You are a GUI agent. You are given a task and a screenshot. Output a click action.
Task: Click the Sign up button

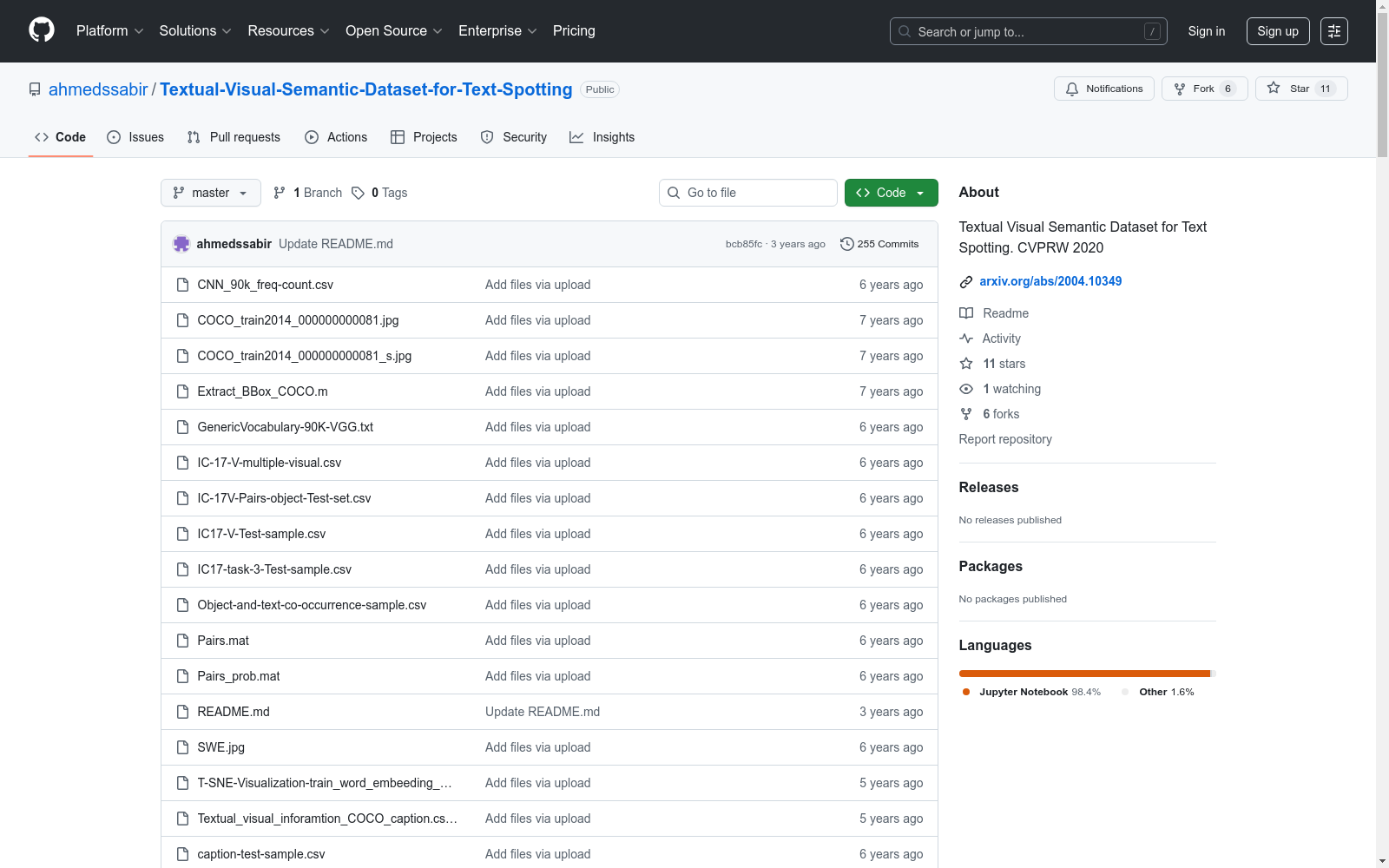1278,31
